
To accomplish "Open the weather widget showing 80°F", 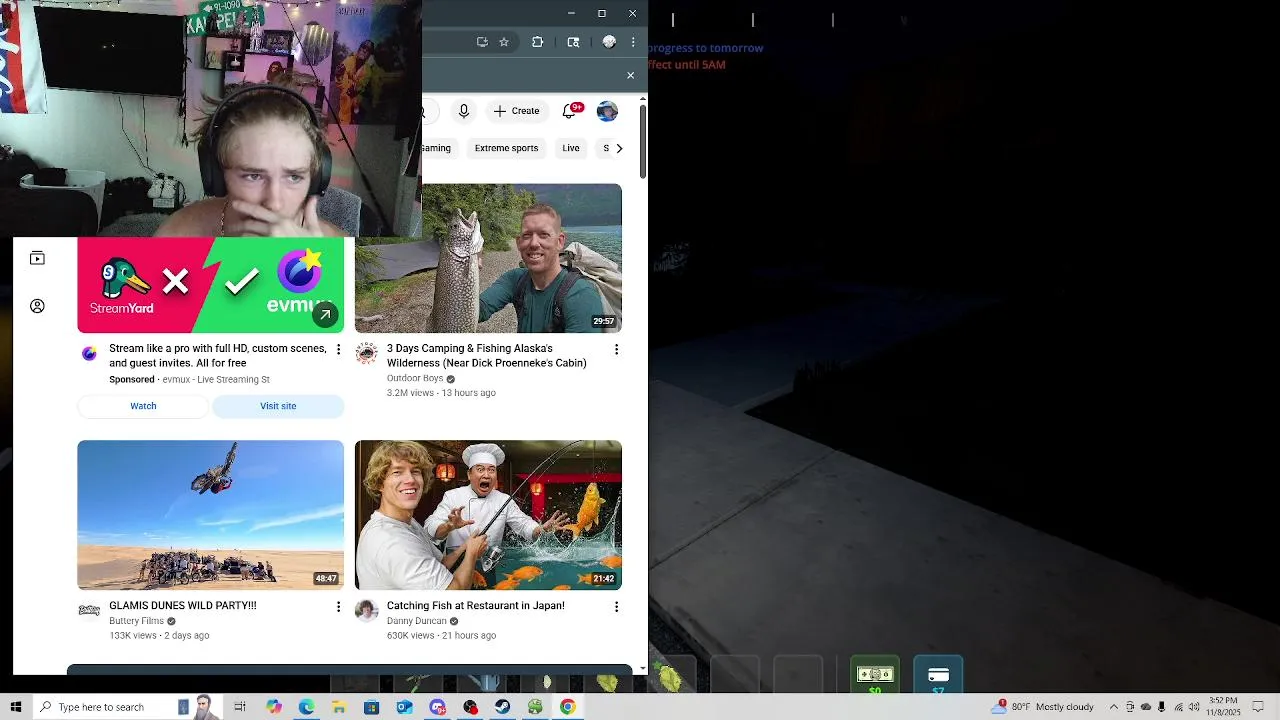I will (1042, 707).
